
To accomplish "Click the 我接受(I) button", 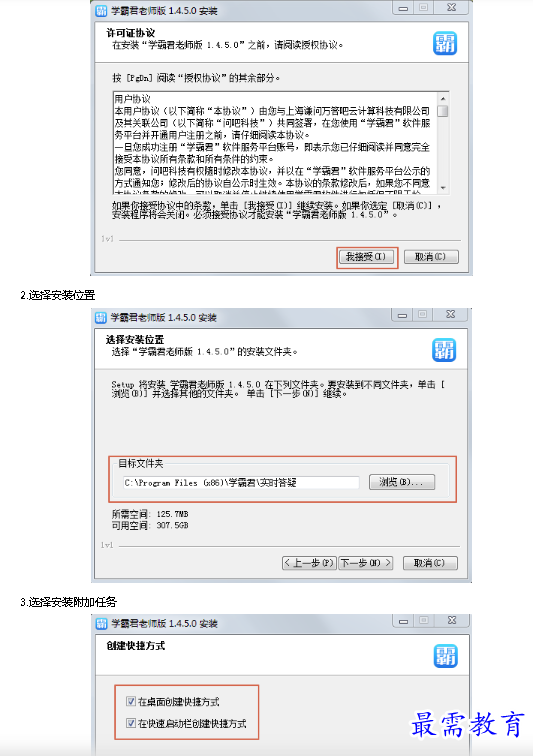I will [366, 257].
